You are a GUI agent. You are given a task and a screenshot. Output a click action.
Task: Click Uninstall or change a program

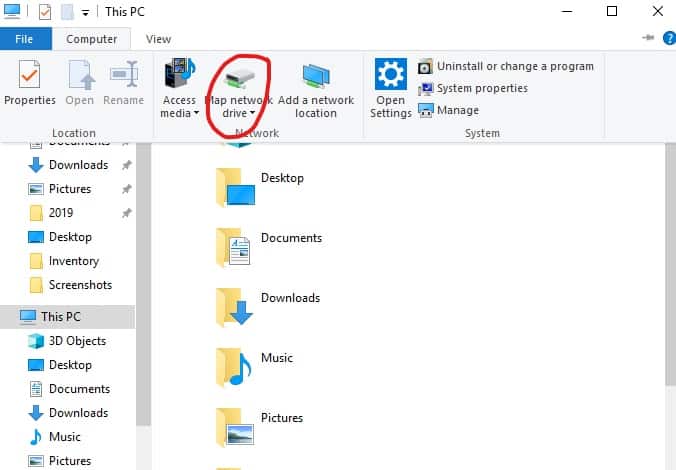tap(506, 66)
